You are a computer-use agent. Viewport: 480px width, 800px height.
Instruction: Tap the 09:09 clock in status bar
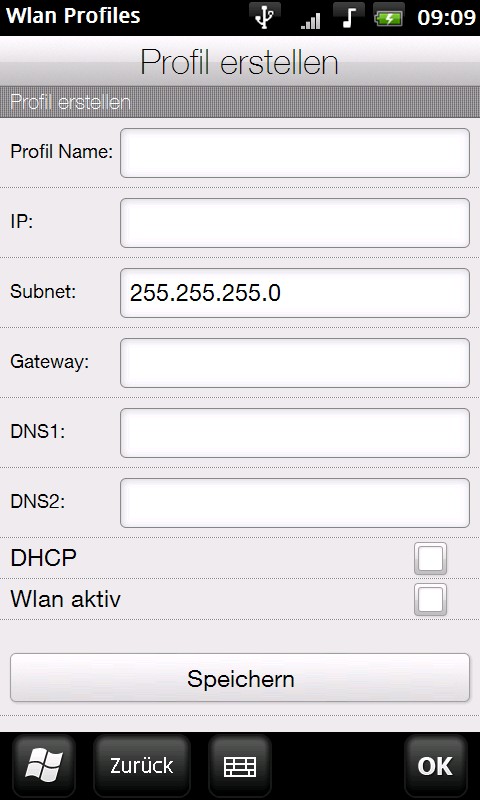446,18
